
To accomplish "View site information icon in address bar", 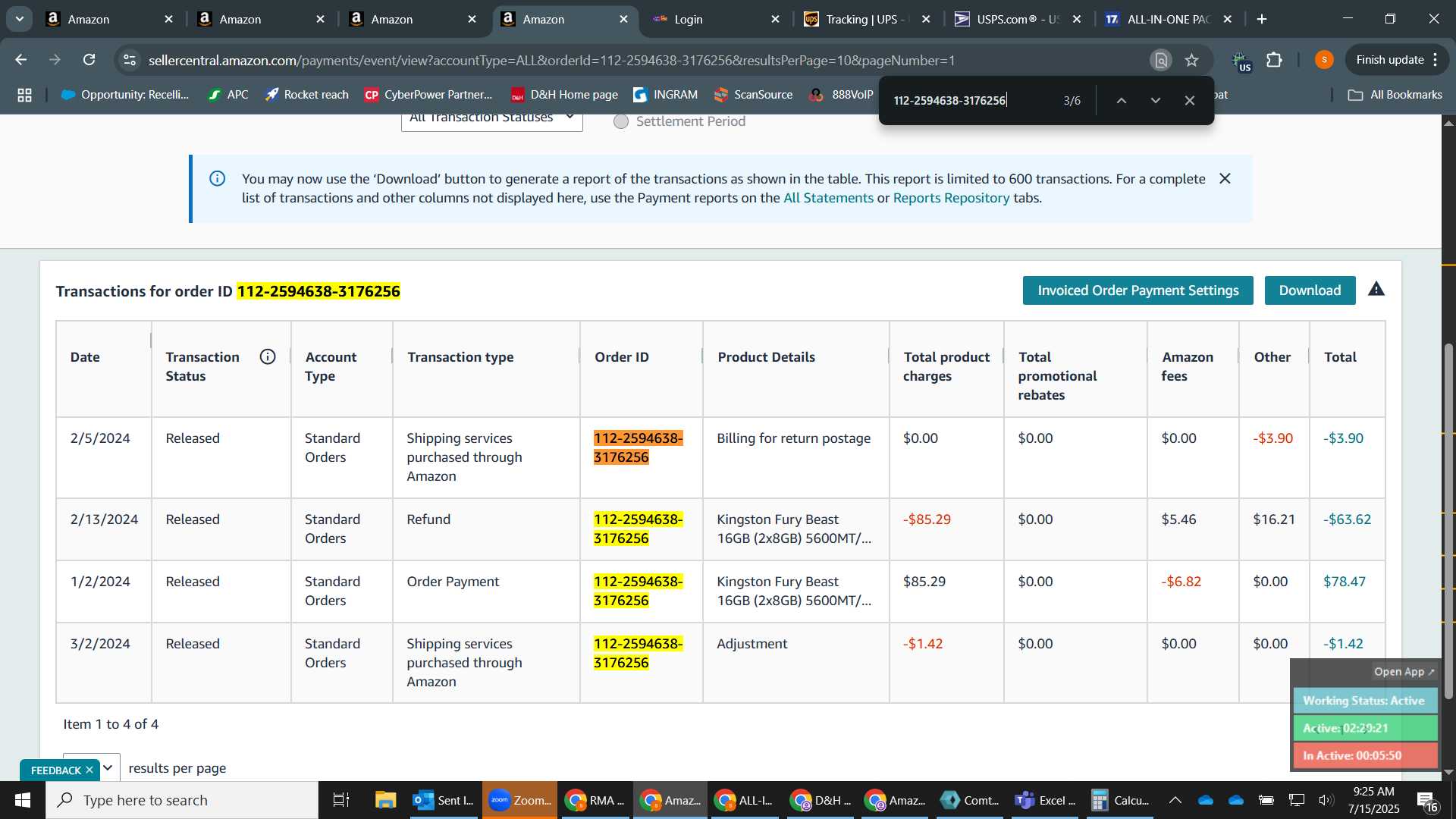I will coord(130,60).
